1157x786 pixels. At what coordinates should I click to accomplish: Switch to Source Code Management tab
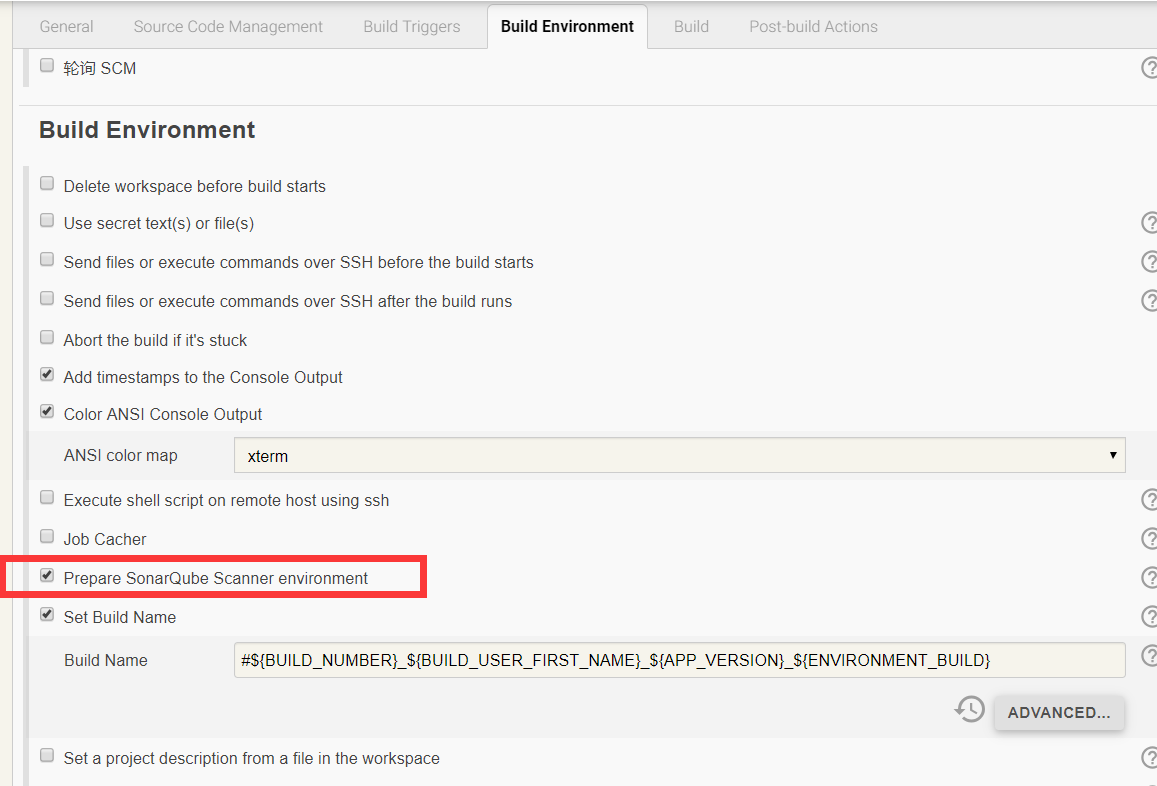[228, 27]
